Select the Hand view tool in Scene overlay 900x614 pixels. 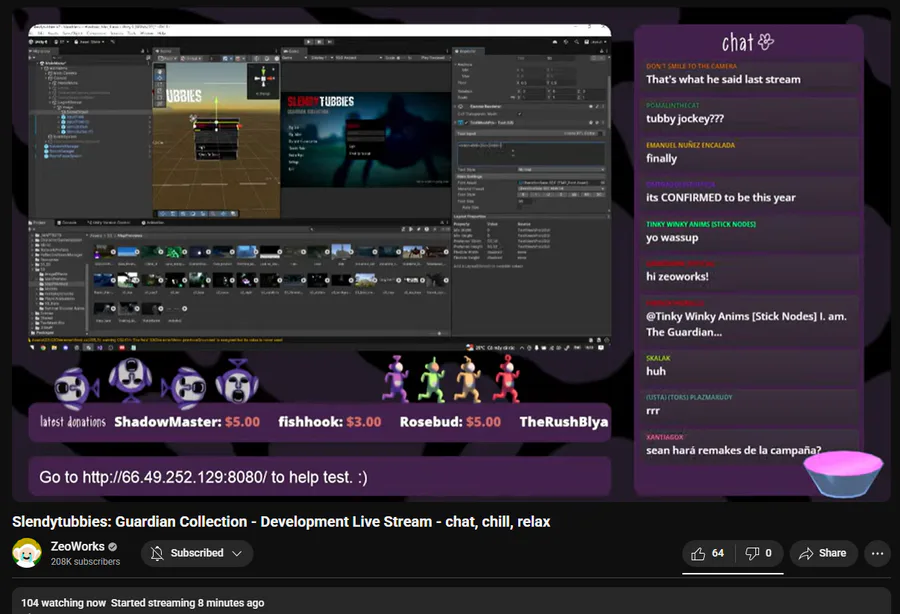pyautogui.click(x=160, y=71)
